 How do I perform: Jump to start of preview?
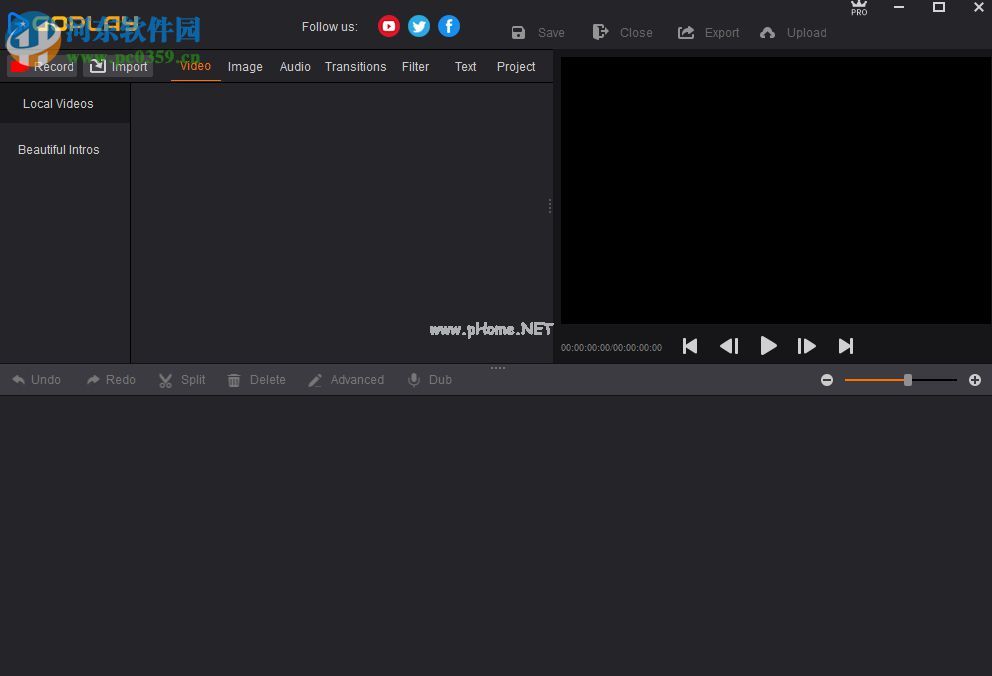pos(690,346)
